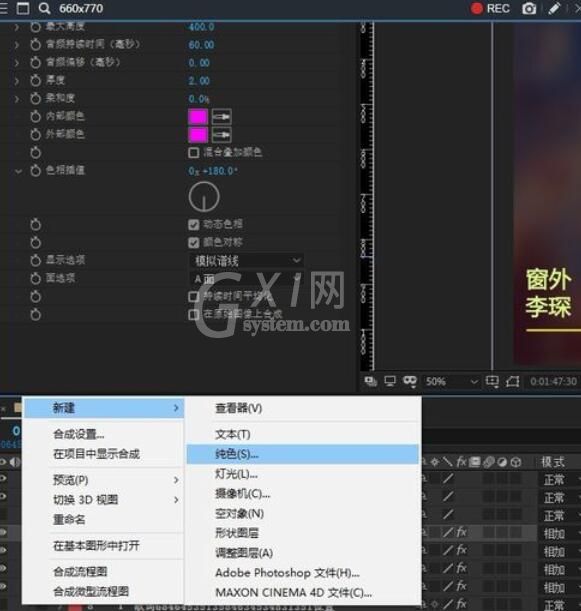Choose 空对象(N) from the submenu

pos(239,514)
